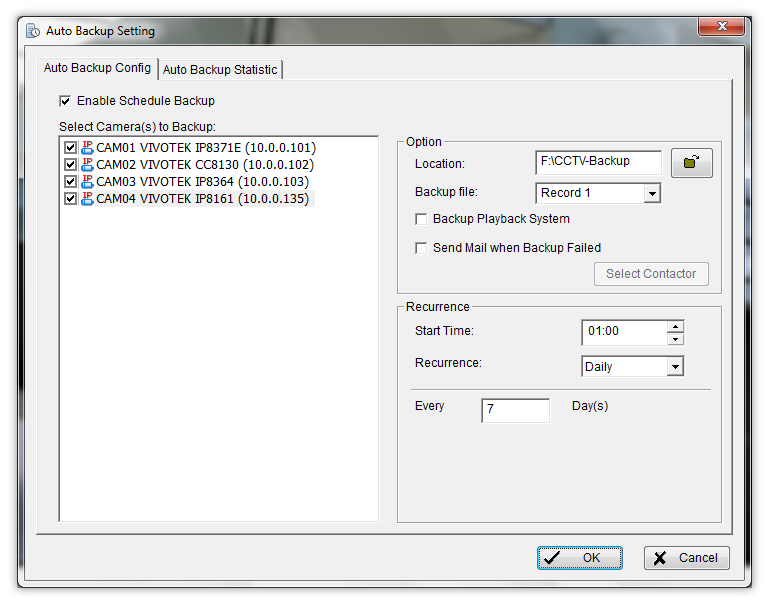The width and height of the screenshot is (766, 602).
Task: Switch to Auto Backup Statistic tab
Action: pyautogui.click(x=221, y=70)
